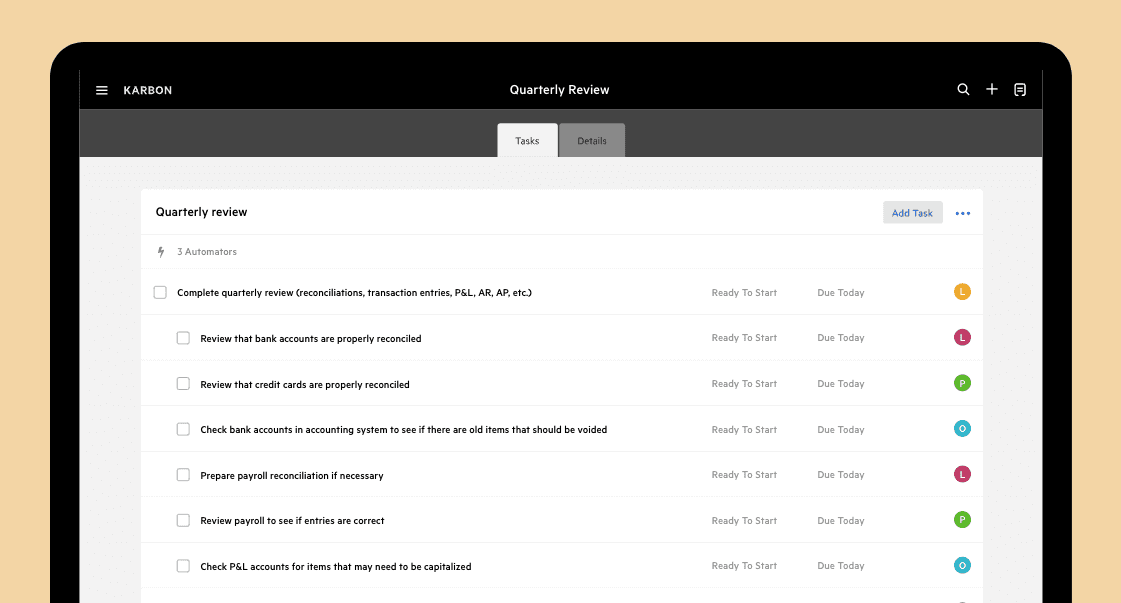Tick the Review payroll entries checkbox
This screenshot has height=603, width=1121.
point(183,521)
